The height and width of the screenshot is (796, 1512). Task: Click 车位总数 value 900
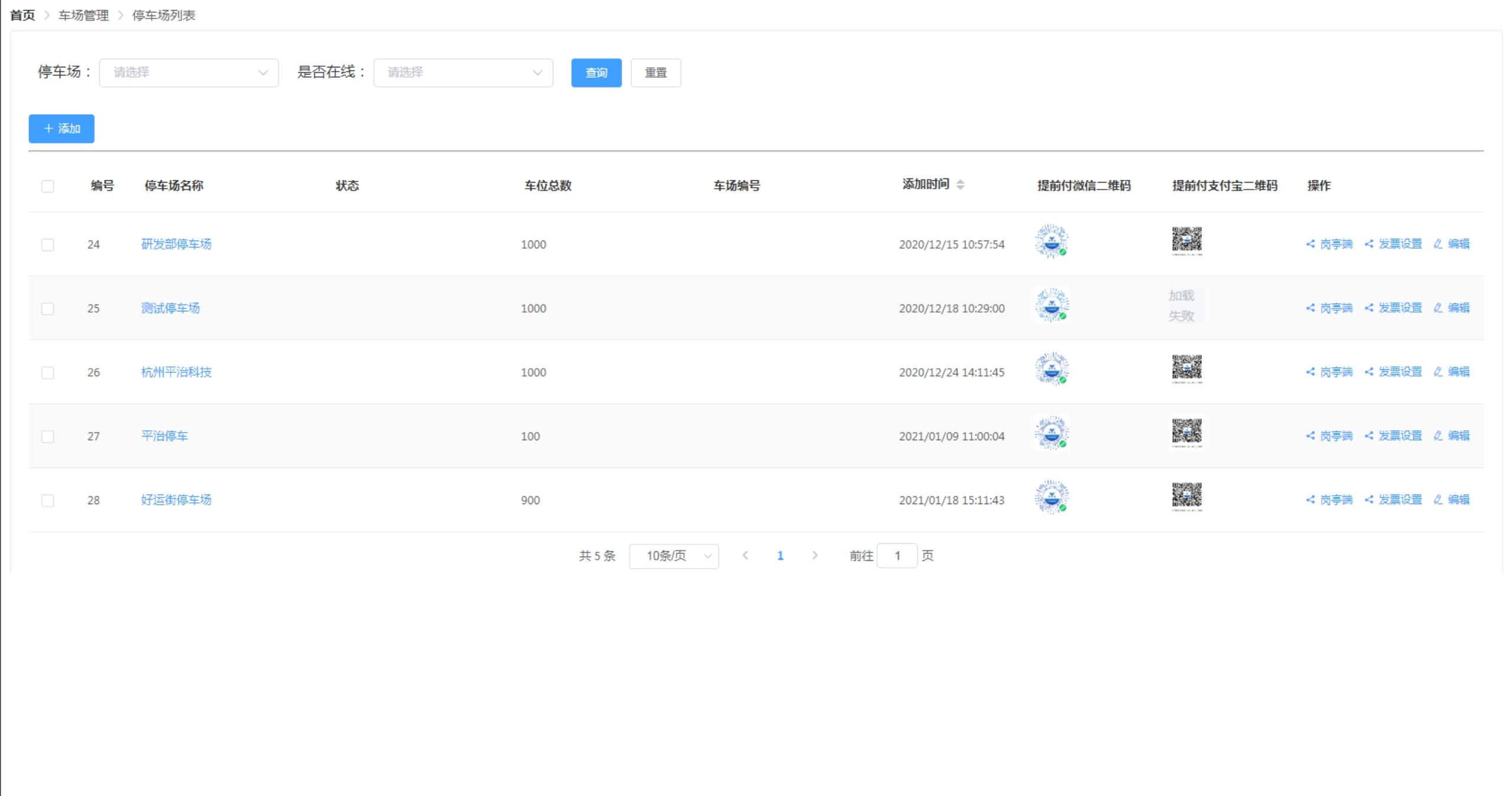pyautogui.click(x=530, y=500)
